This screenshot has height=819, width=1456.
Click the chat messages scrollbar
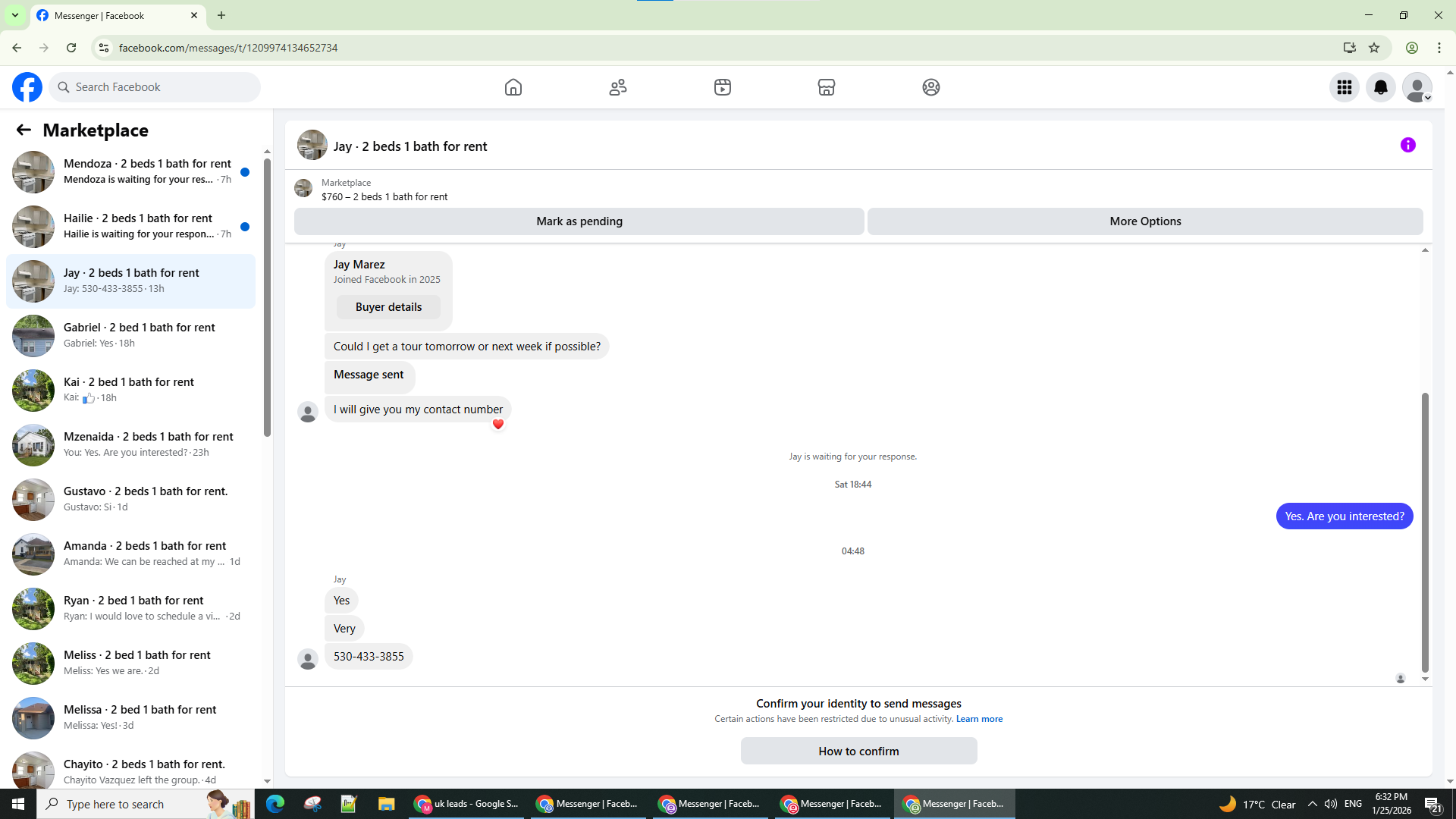point(1425,532)
